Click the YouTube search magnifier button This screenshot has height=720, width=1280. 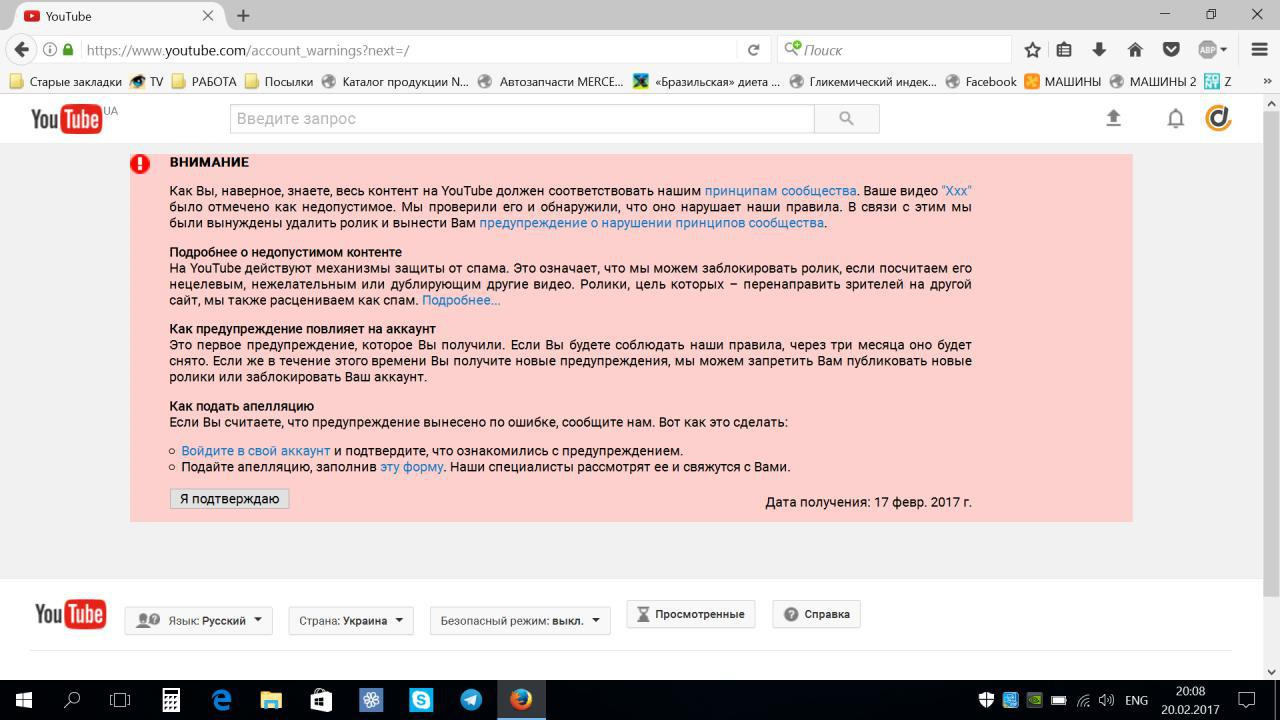click(847, 118)
